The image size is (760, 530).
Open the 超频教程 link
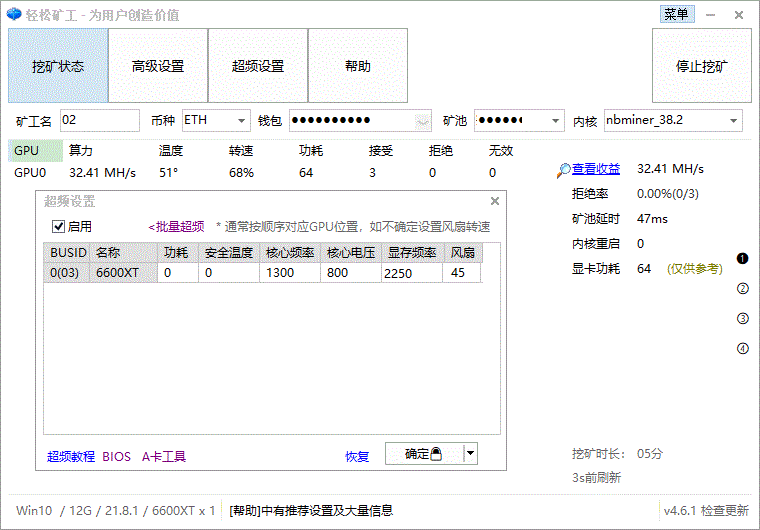click(x=71, y=456)
